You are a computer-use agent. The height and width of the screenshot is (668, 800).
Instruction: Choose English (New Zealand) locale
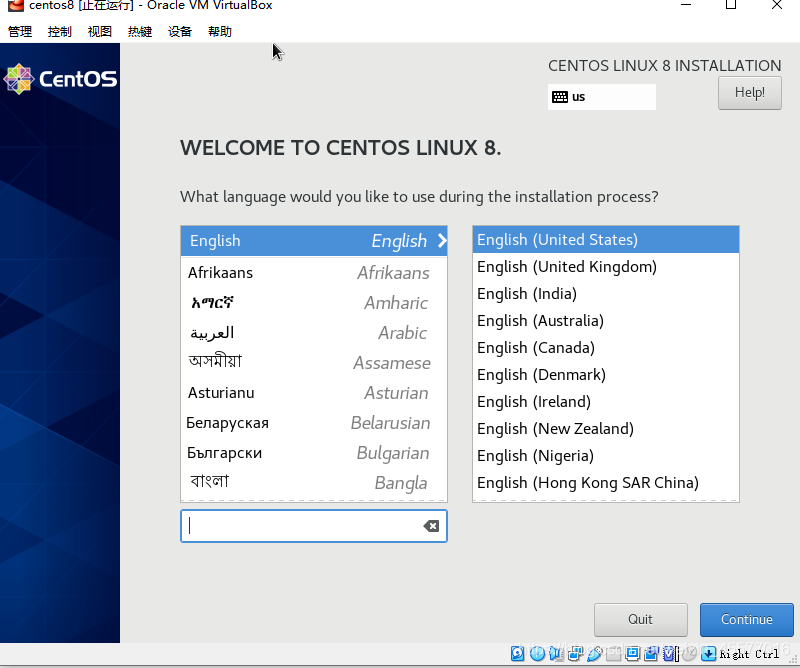pos(606,429)
